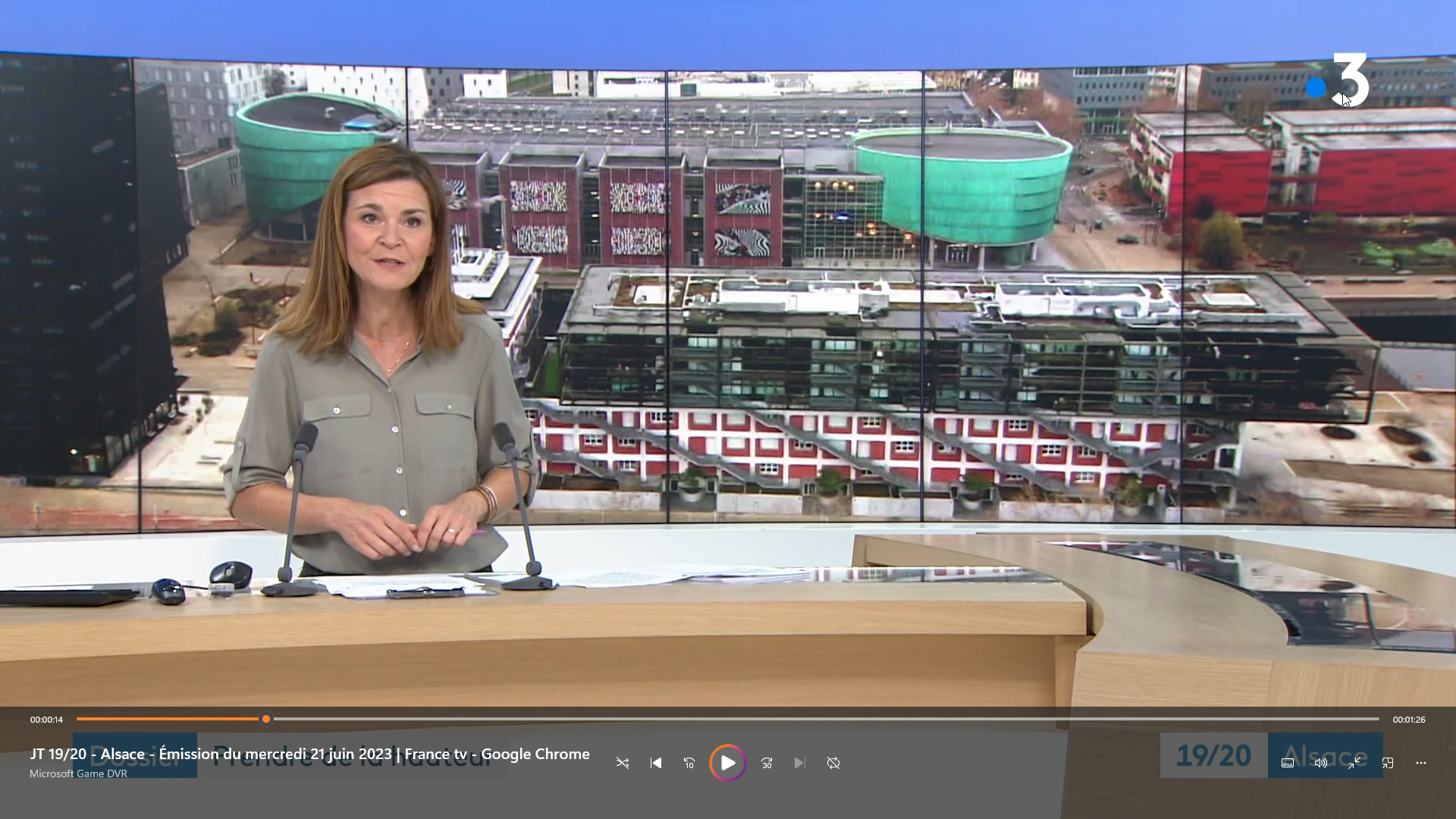Screen dimensions: 1456x819
Task: Go to previous track
Action: [x=656, y=763]
